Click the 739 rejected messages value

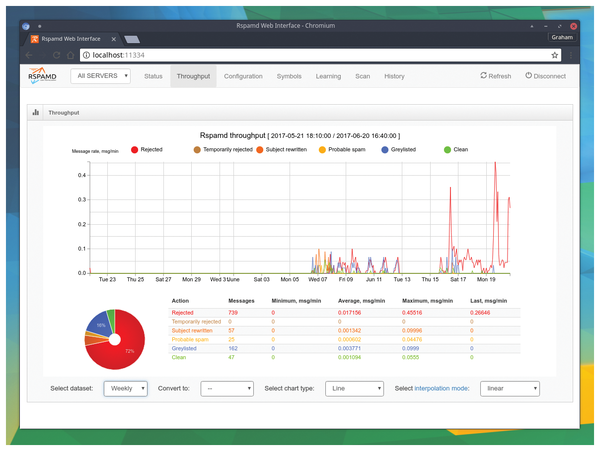click(233, 313)
